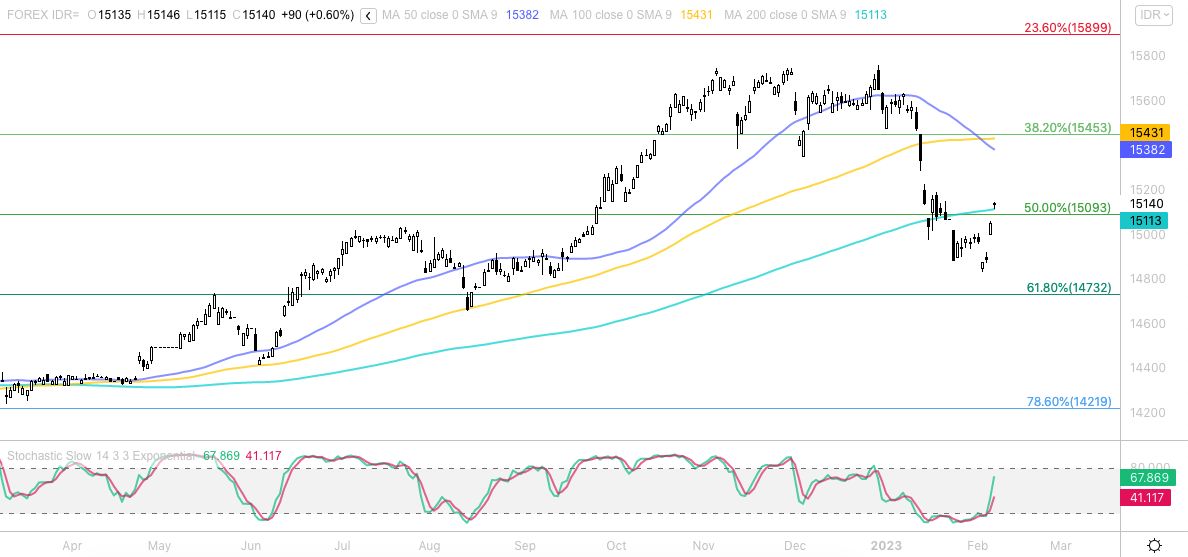This screenshot has height=557, width=1188.
Task: Open the IDR currency dropdown
Action: tap(1155, 15)
